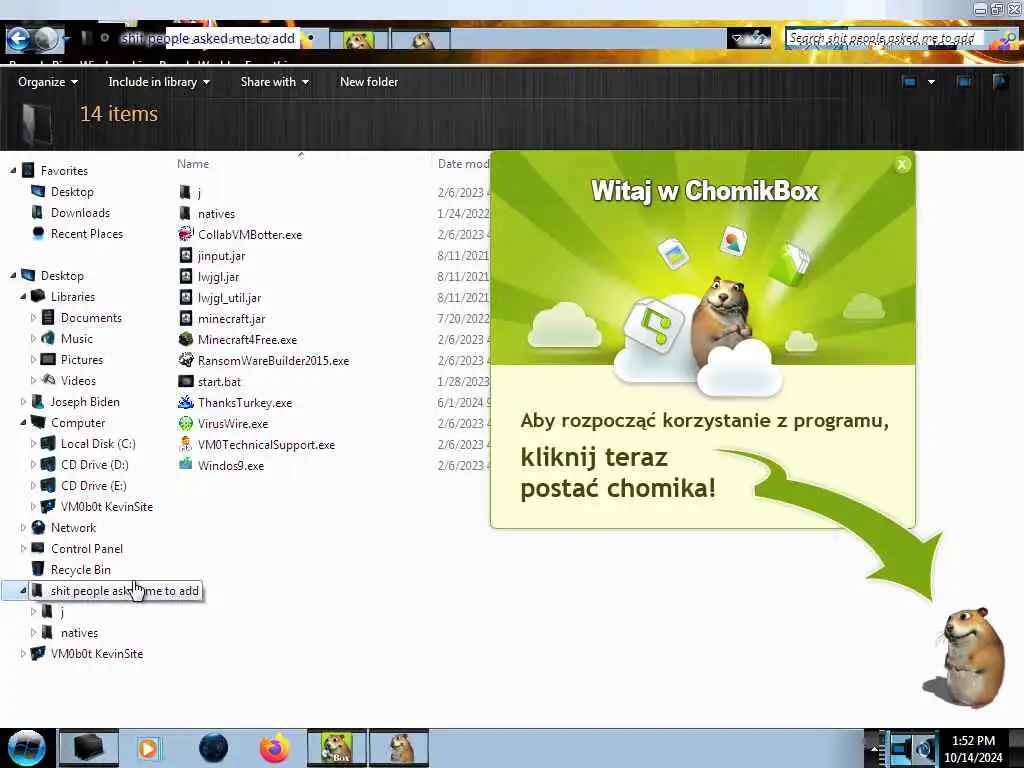Click the minecraft.jar file icon
This screenshot has height=768, width=1024.
185,318
